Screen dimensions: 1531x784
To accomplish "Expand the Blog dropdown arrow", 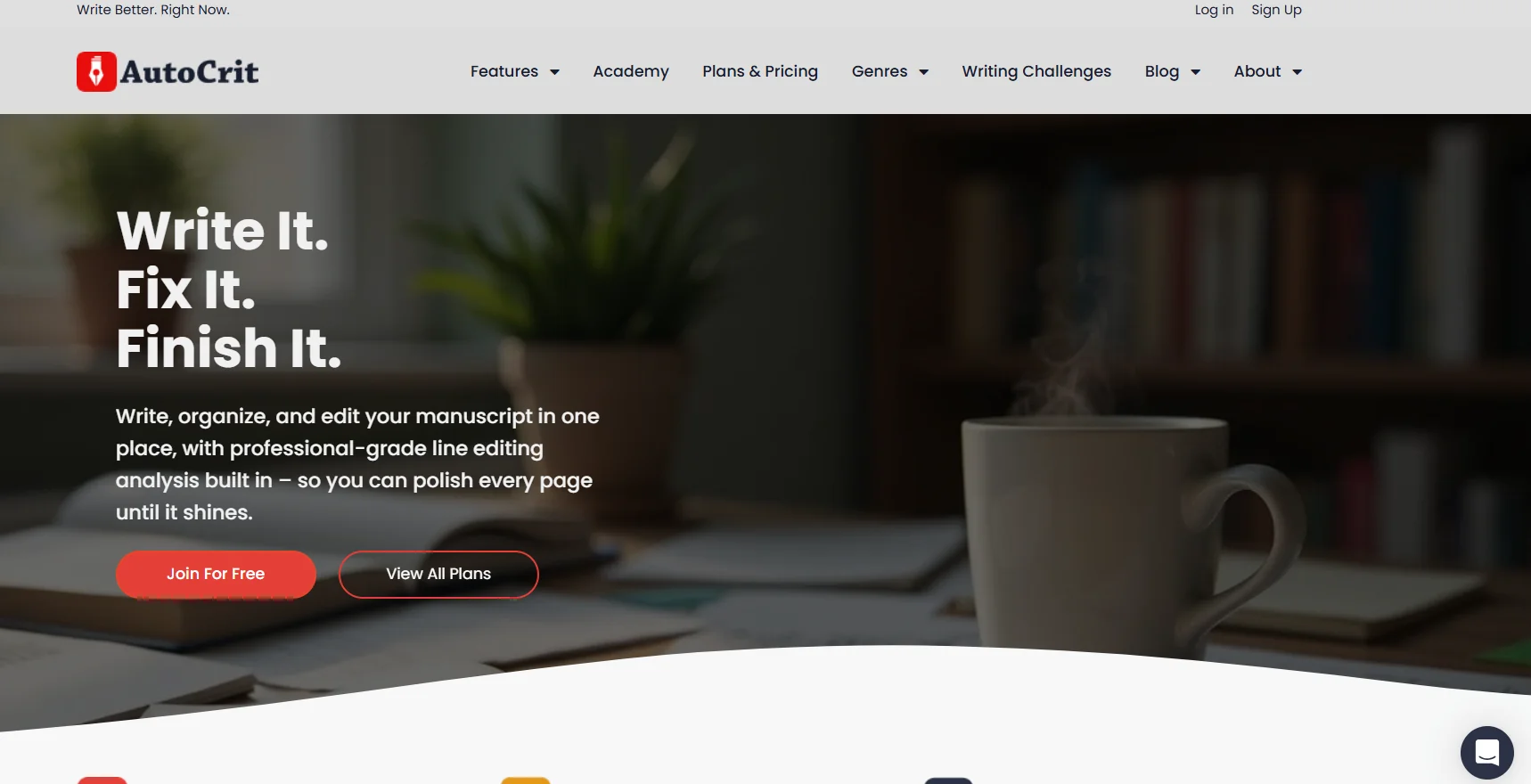I will point(1195,72).
